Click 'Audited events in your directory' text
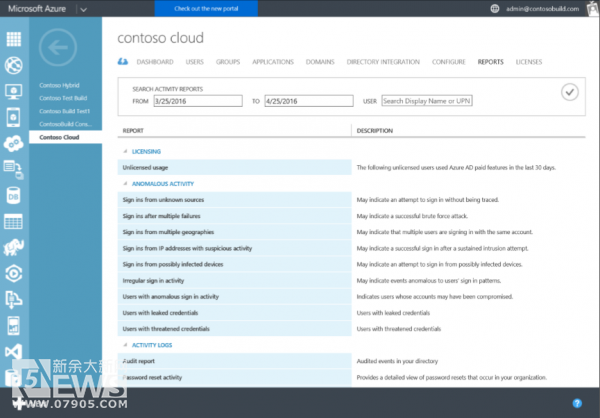The width and height of the screenshot is (600, 418). 397,361
